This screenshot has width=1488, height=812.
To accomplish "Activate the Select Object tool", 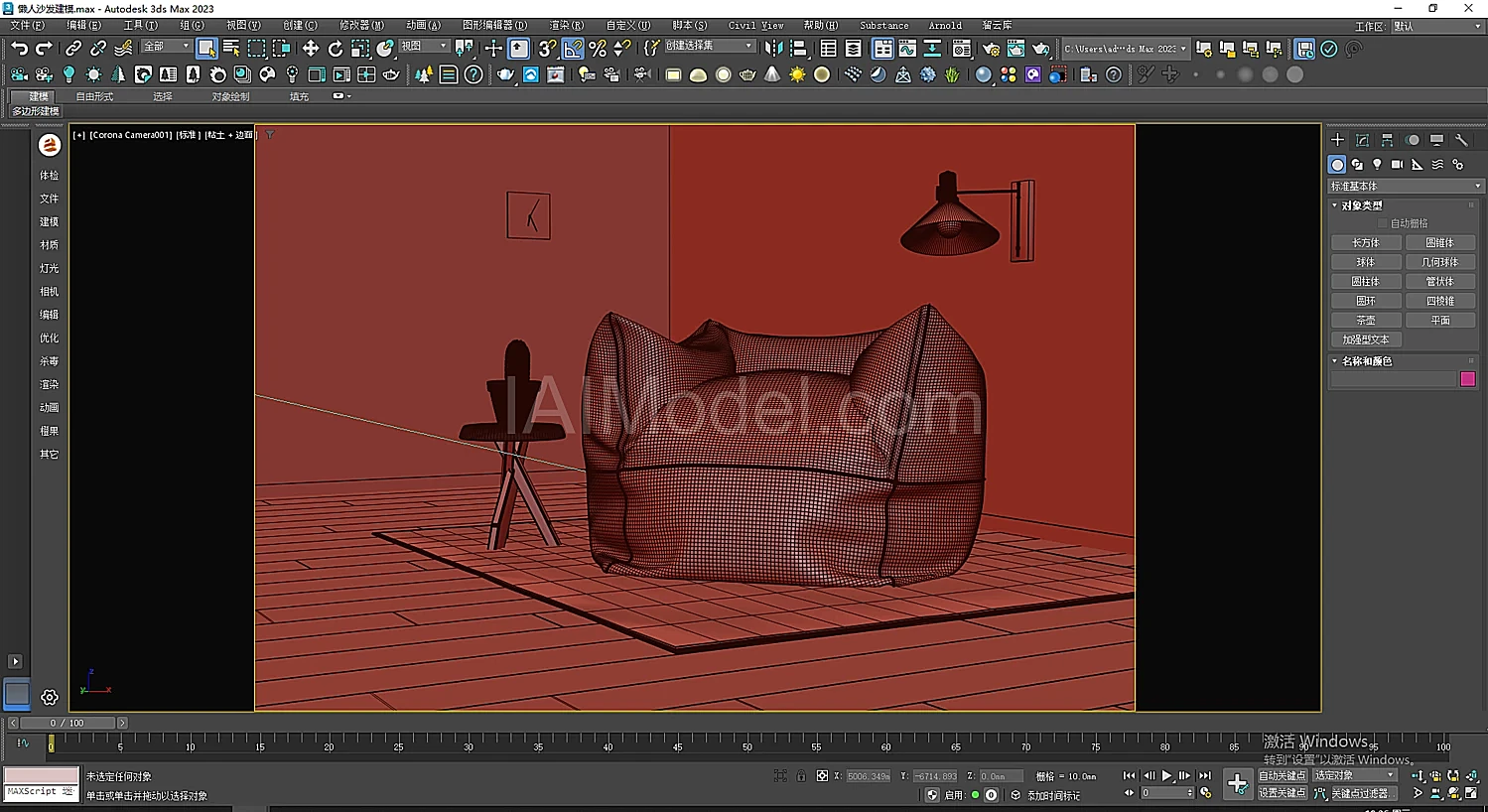I will 206,48.
